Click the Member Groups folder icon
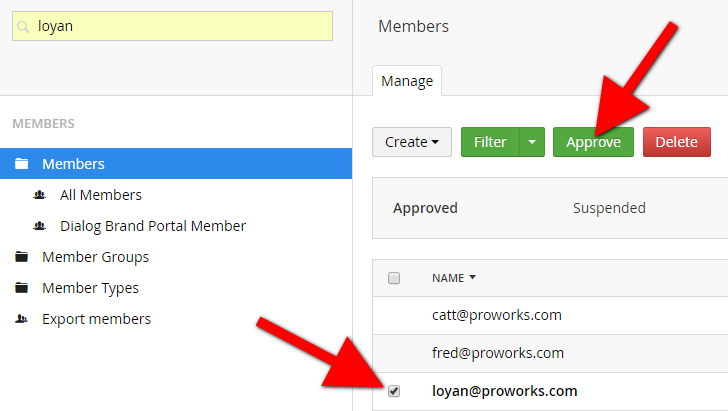Viewport: 728px width, 411px height. click(21, 257)
